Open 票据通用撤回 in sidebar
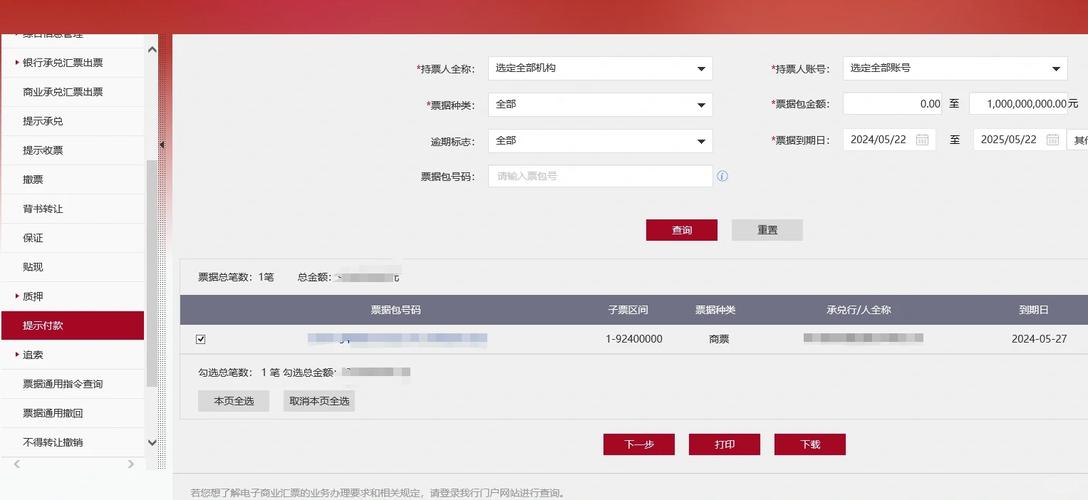This screenshot has height=500, width=1088. [53, 413]
